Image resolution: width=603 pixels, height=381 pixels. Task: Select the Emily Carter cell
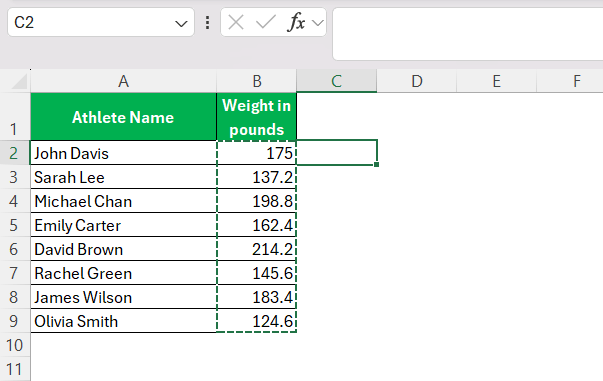(123, 225)
